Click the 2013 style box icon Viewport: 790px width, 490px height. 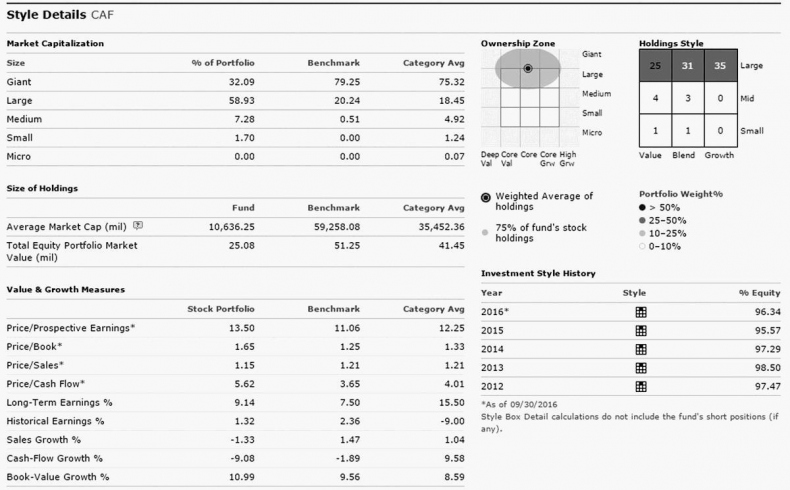(641, 368)
